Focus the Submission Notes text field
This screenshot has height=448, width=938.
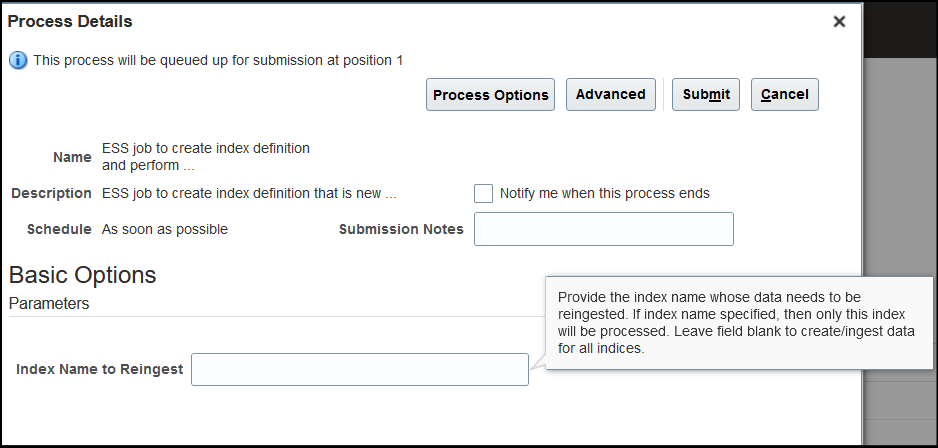click(x=603, y=229)
